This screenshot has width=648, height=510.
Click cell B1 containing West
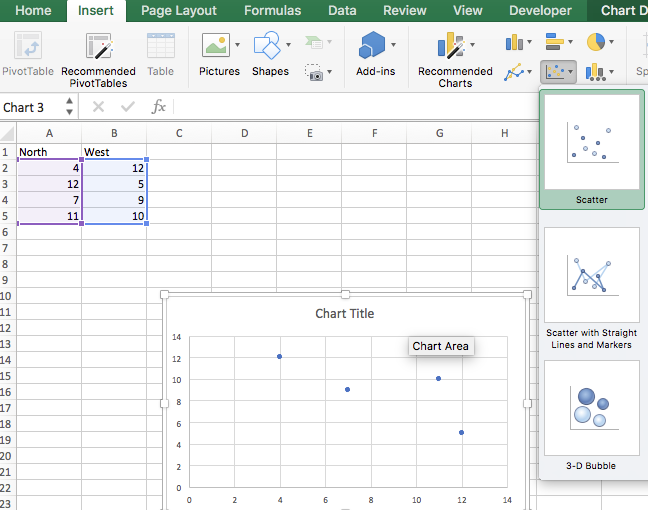pos(114,152)
